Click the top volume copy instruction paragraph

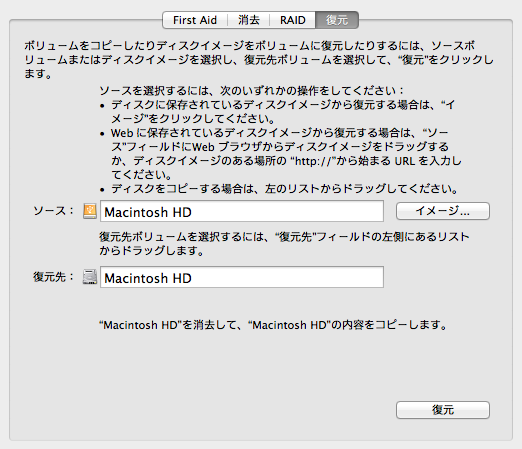tap(259, 60)
